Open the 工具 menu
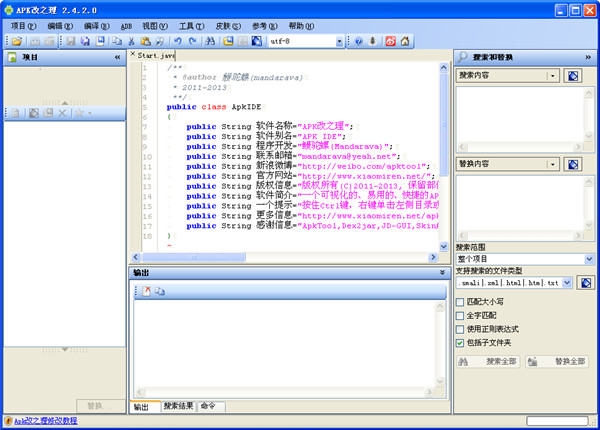This screenshot has height=430, width=600. pyautogui.click(x=192, y=26)
